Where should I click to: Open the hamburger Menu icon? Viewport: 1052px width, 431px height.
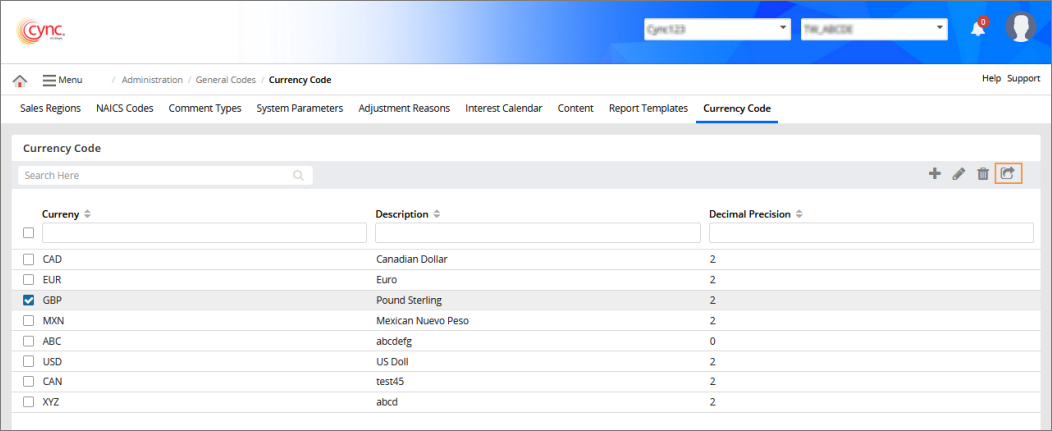tap(49, 80)
